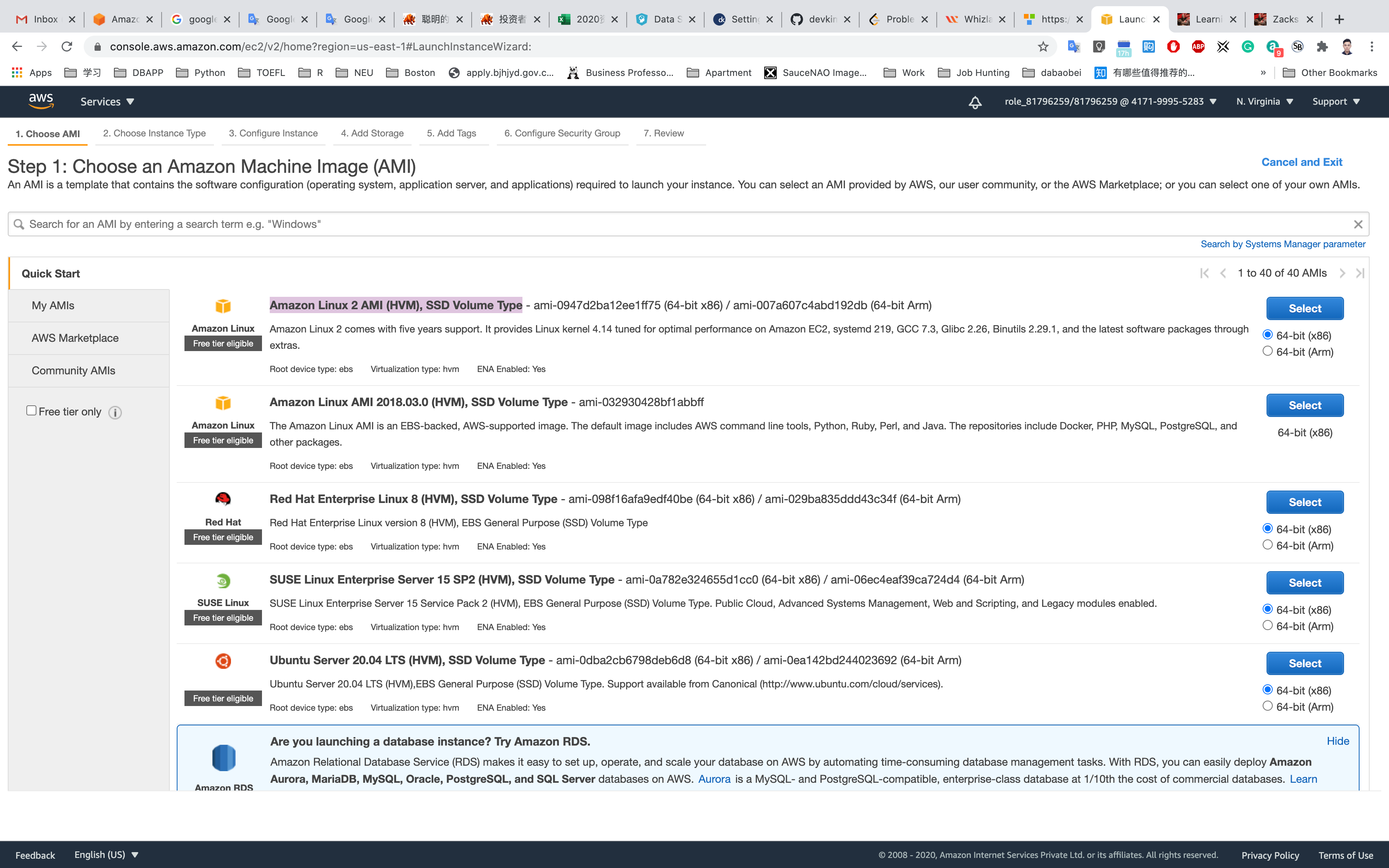Image resolution: width=1389 pixels, height=868 pixels.
Task: Jump to last AMI page arrow
Action: coord(1360,273)
